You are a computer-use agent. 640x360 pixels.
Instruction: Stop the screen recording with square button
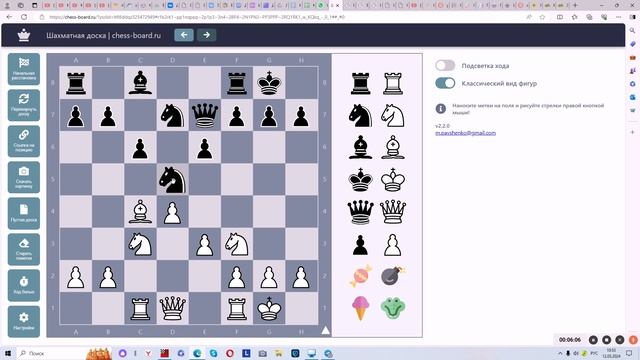[607, 340]
